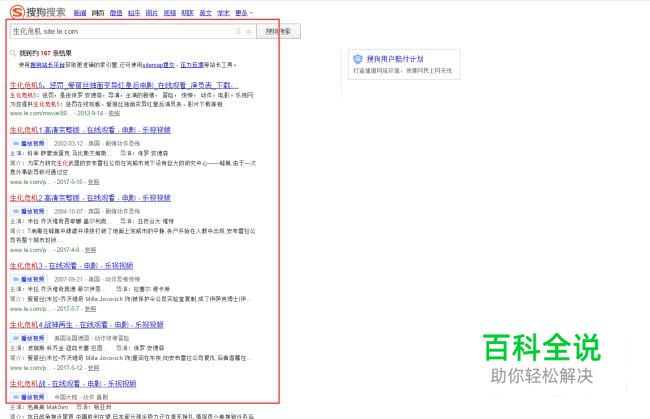Click the microphone icon in search box
The height and width of the screenshot is (419, 650).
[238, 31]
